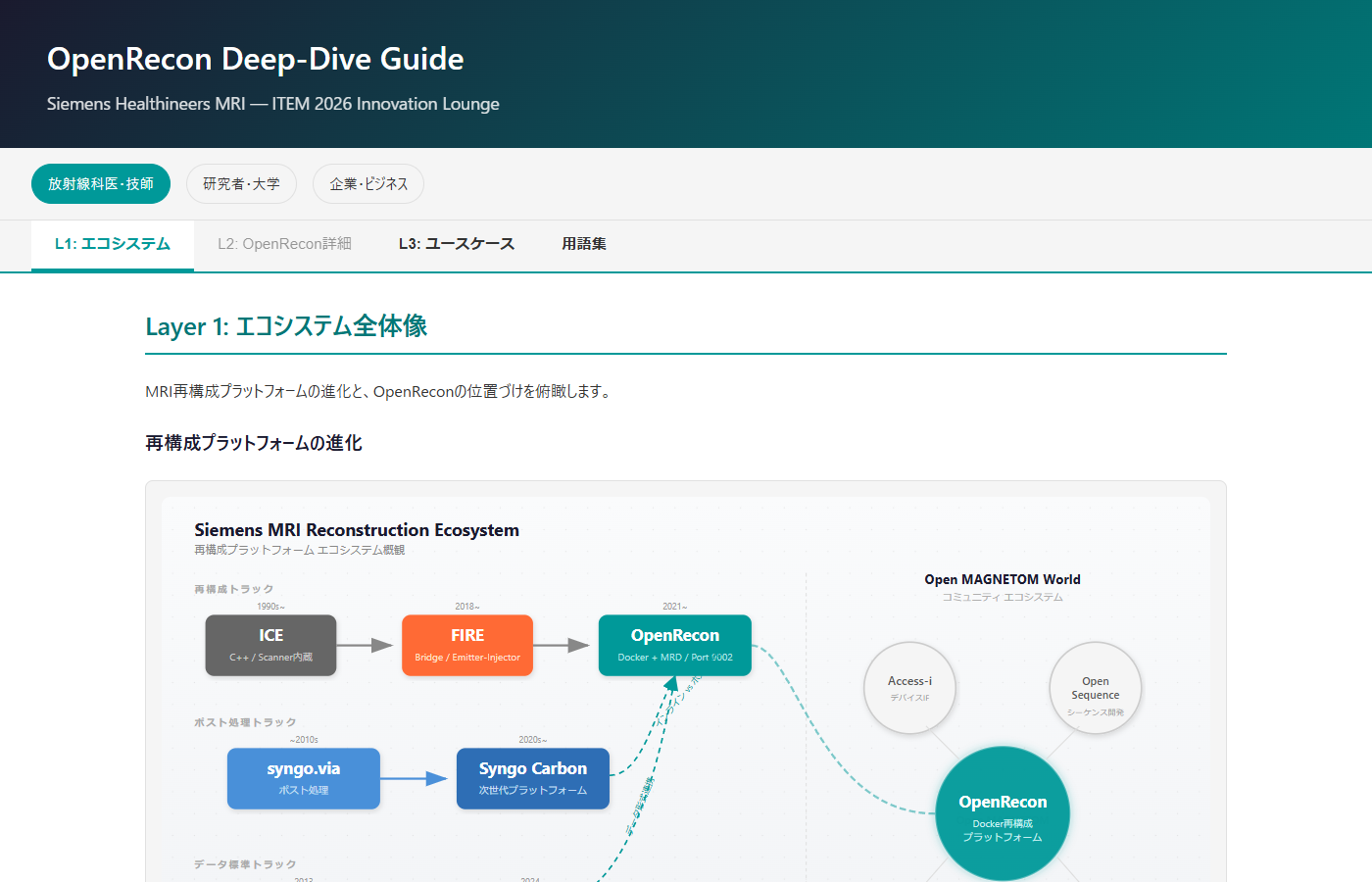Click the syngo.via blue node

[304, 778]
